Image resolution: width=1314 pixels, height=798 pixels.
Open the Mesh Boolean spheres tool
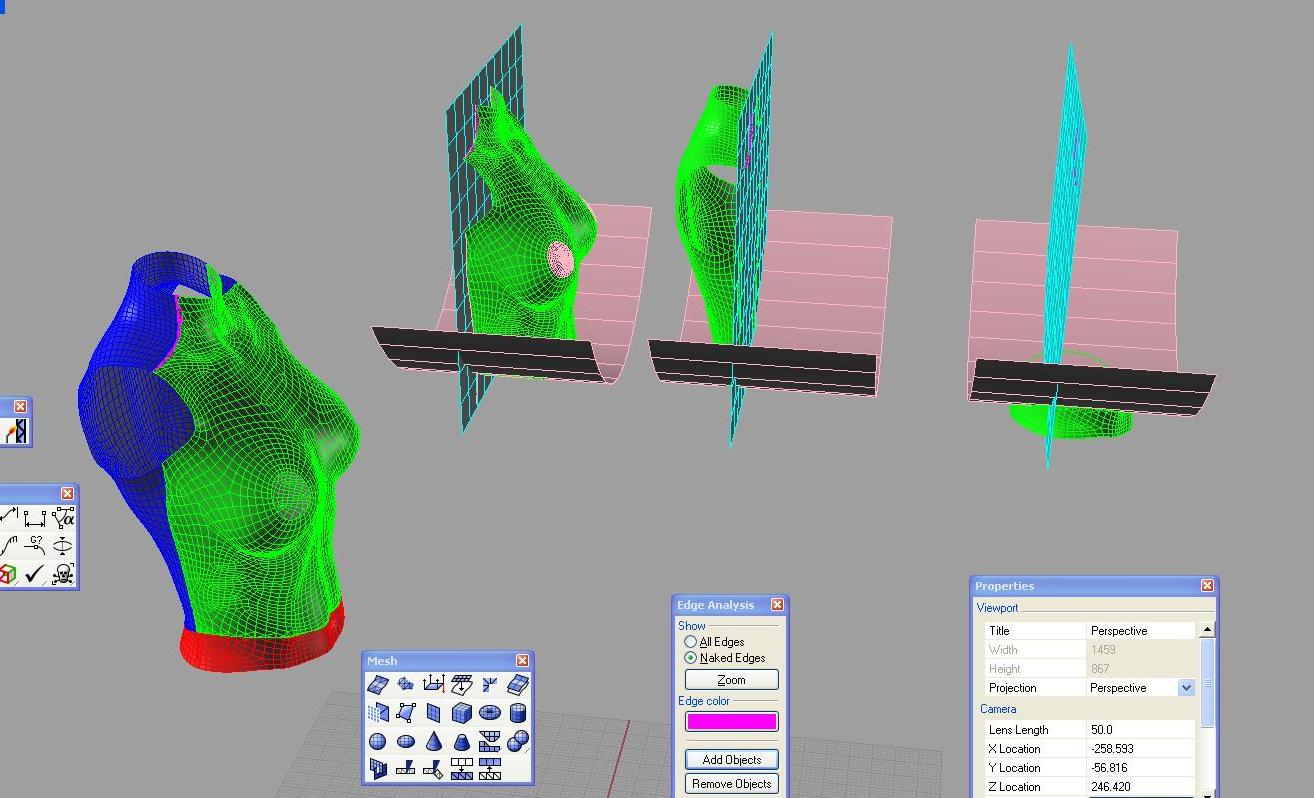click(x=518, y=741)
